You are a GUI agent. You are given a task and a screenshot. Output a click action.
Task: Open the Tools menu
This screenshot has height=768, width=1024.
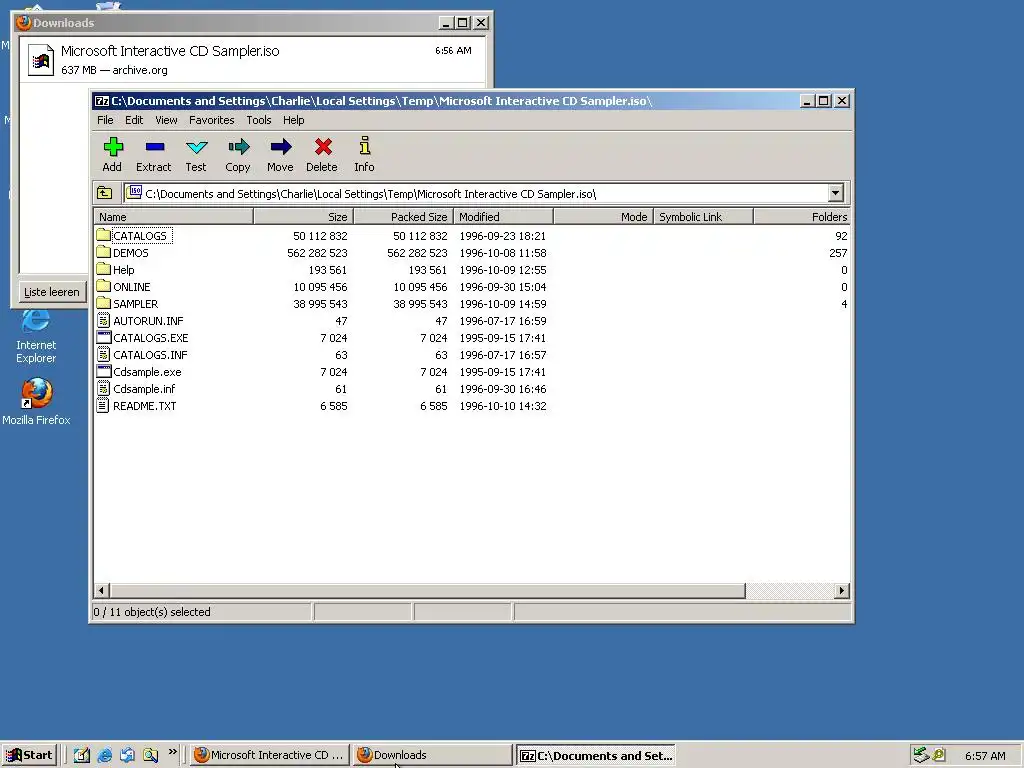(x=259, y=120)
